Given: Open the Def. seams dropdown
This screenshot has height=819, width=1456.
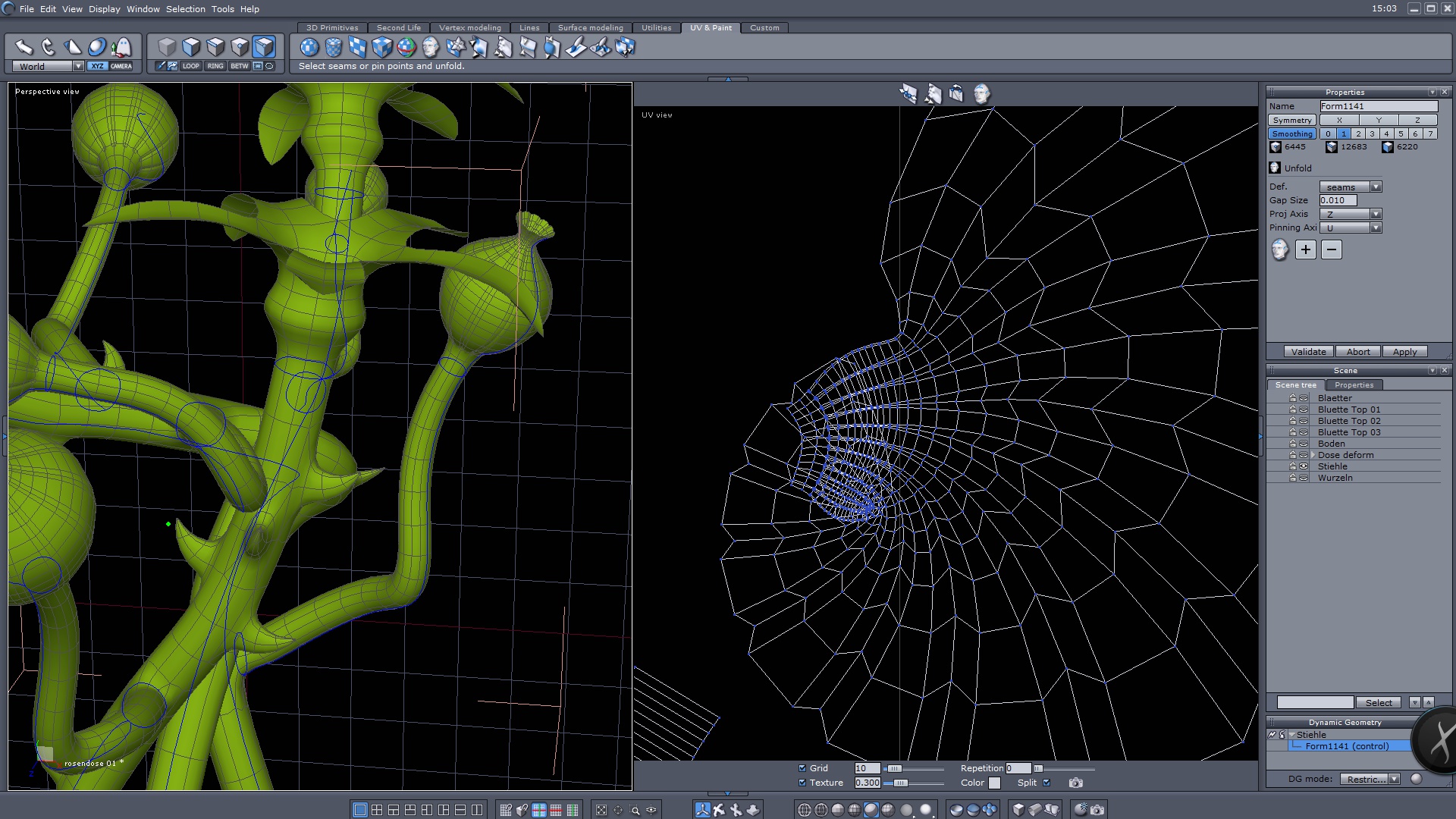Looking at the screenshot, I should point(1376,187).
